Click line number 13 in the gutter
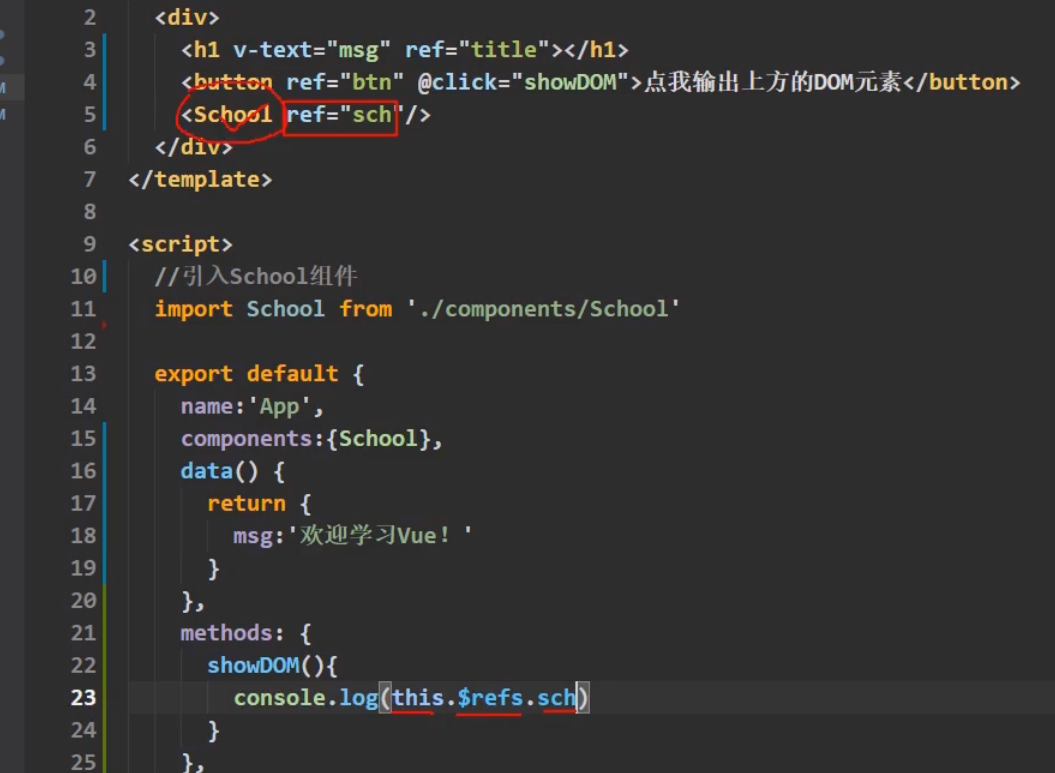This screenshot has height=773, width=1055. 83,373
